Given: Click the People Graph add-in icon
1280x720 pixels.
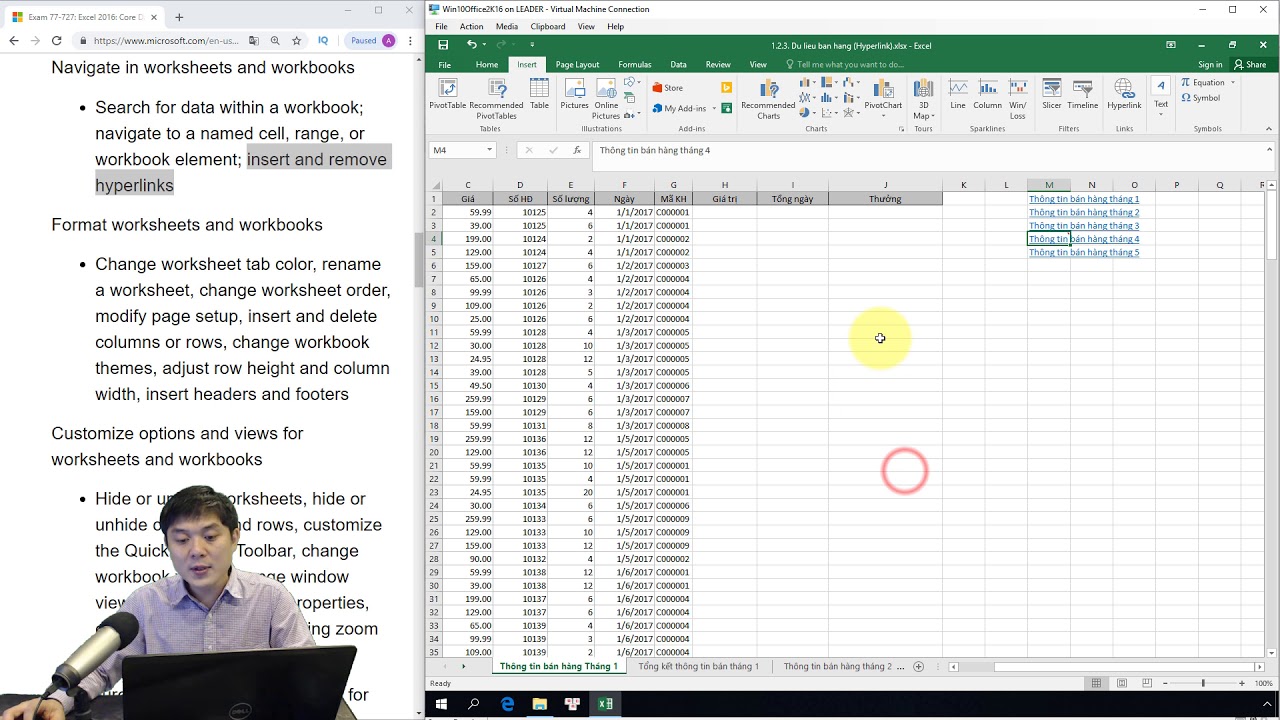Looking at the screenshot, I should point(727,108).
